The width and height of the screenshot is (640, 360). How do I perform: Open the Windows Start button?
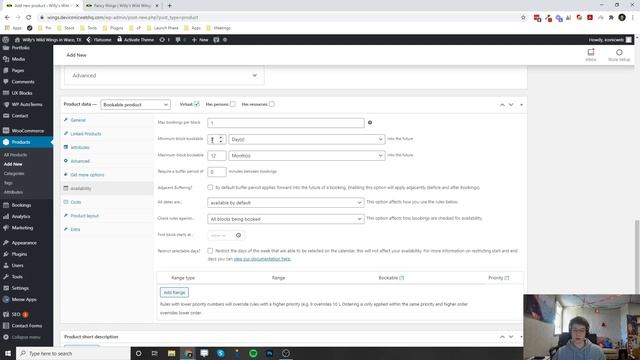click(x=8, y=353)
